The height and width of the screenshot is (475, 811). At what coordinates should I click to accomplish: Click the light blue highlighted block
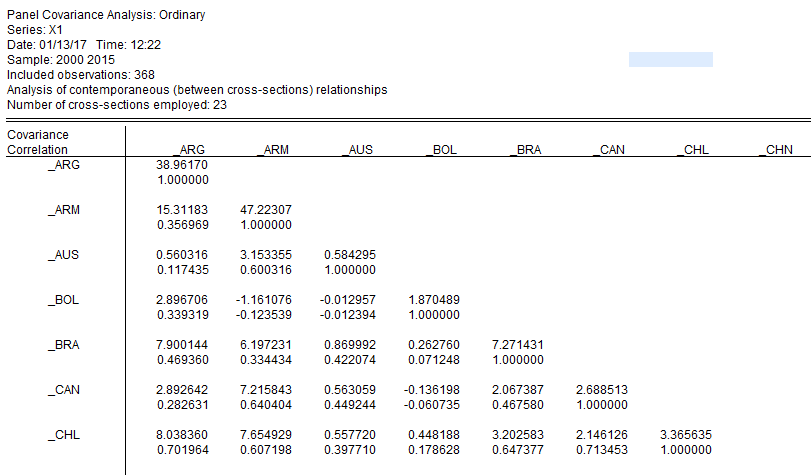click(670, 60)
